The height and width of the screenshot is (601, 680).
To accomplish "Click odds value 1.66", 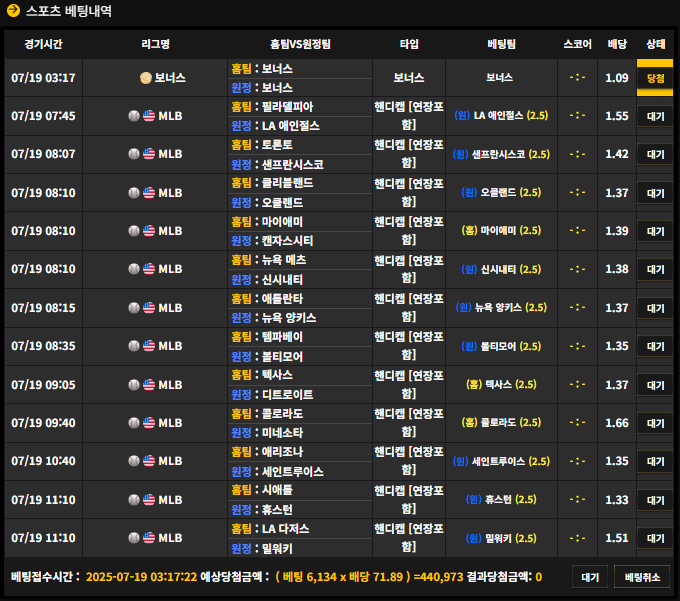I will 617,423.
